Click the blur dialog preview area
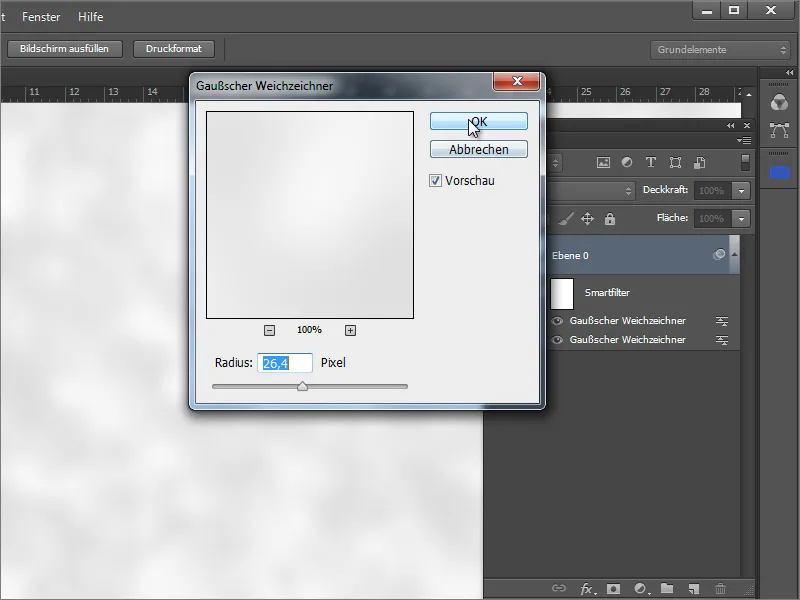Viewport: 800px width, 600px height. click(x=310, y=215)
